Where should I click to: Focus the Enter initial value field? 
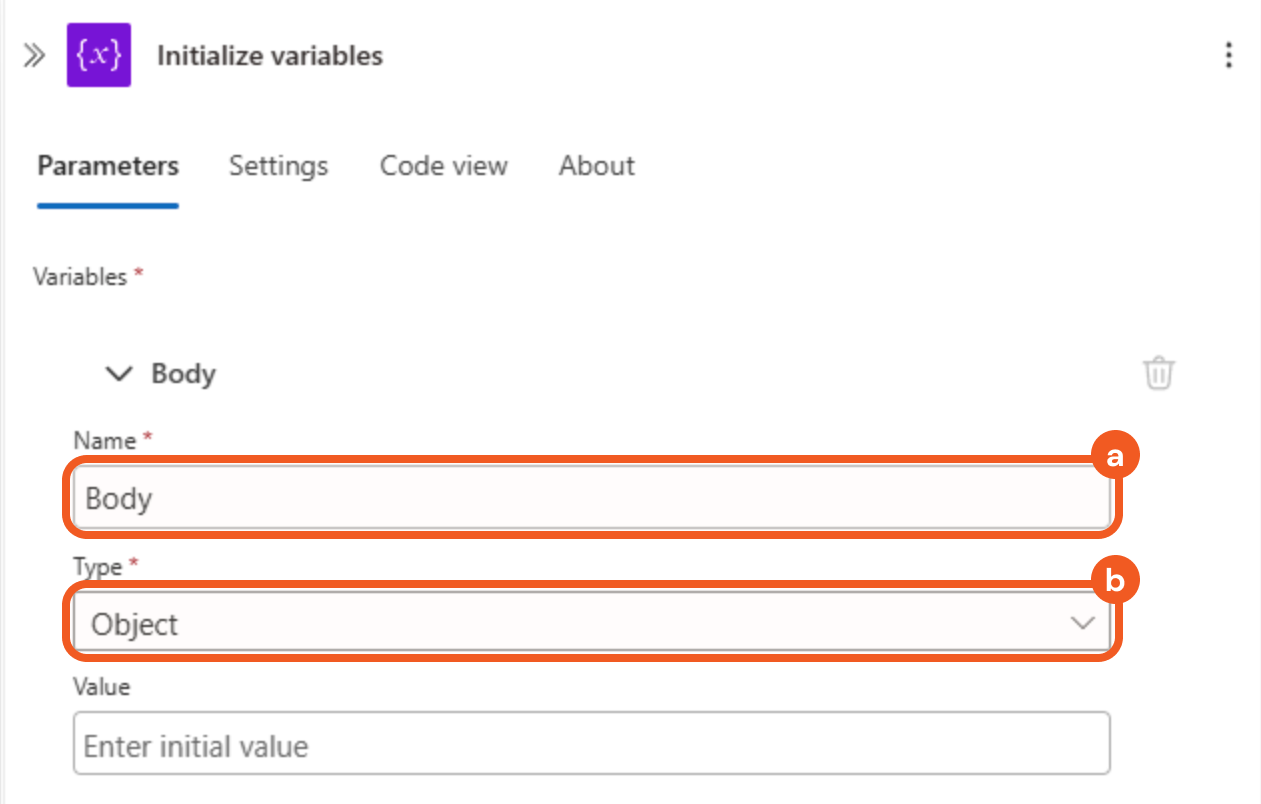pos(590,746)
